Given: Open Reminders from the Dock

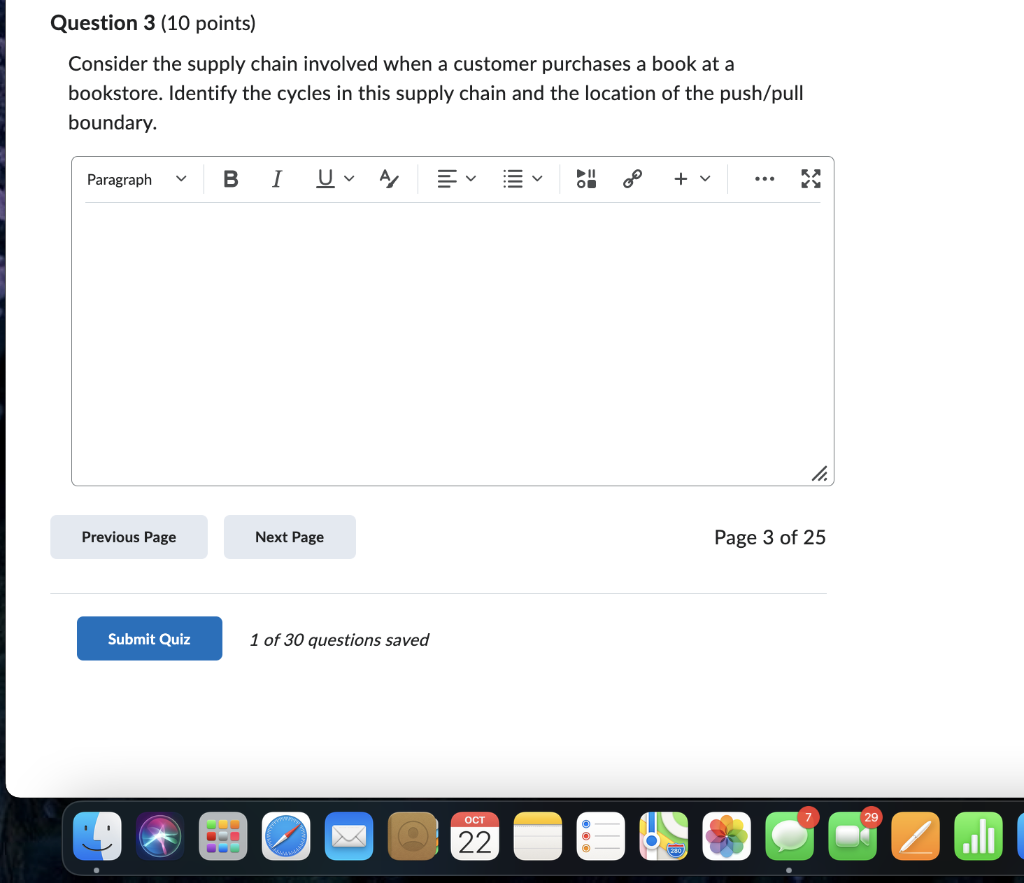Looking at the screenshot, I should click(601, 837).
